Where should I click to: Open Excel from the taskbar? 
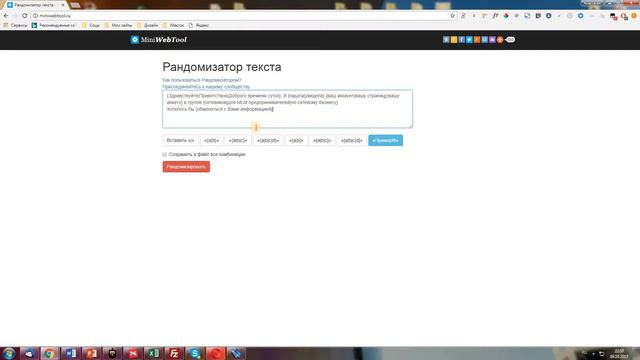coord(153,353)
